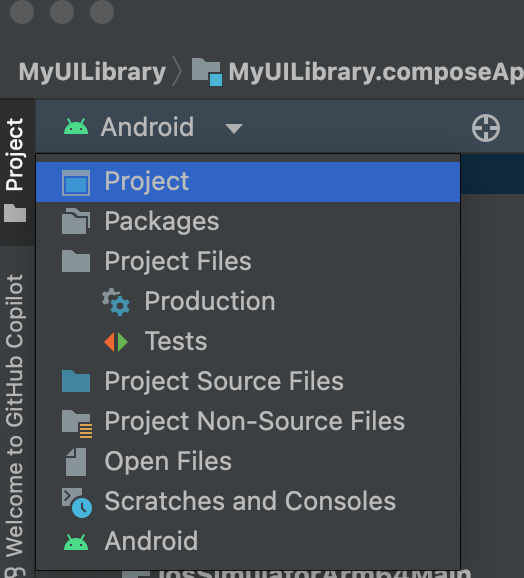Open Welcome to GitHub Copilot side tab

coord(15,415)
